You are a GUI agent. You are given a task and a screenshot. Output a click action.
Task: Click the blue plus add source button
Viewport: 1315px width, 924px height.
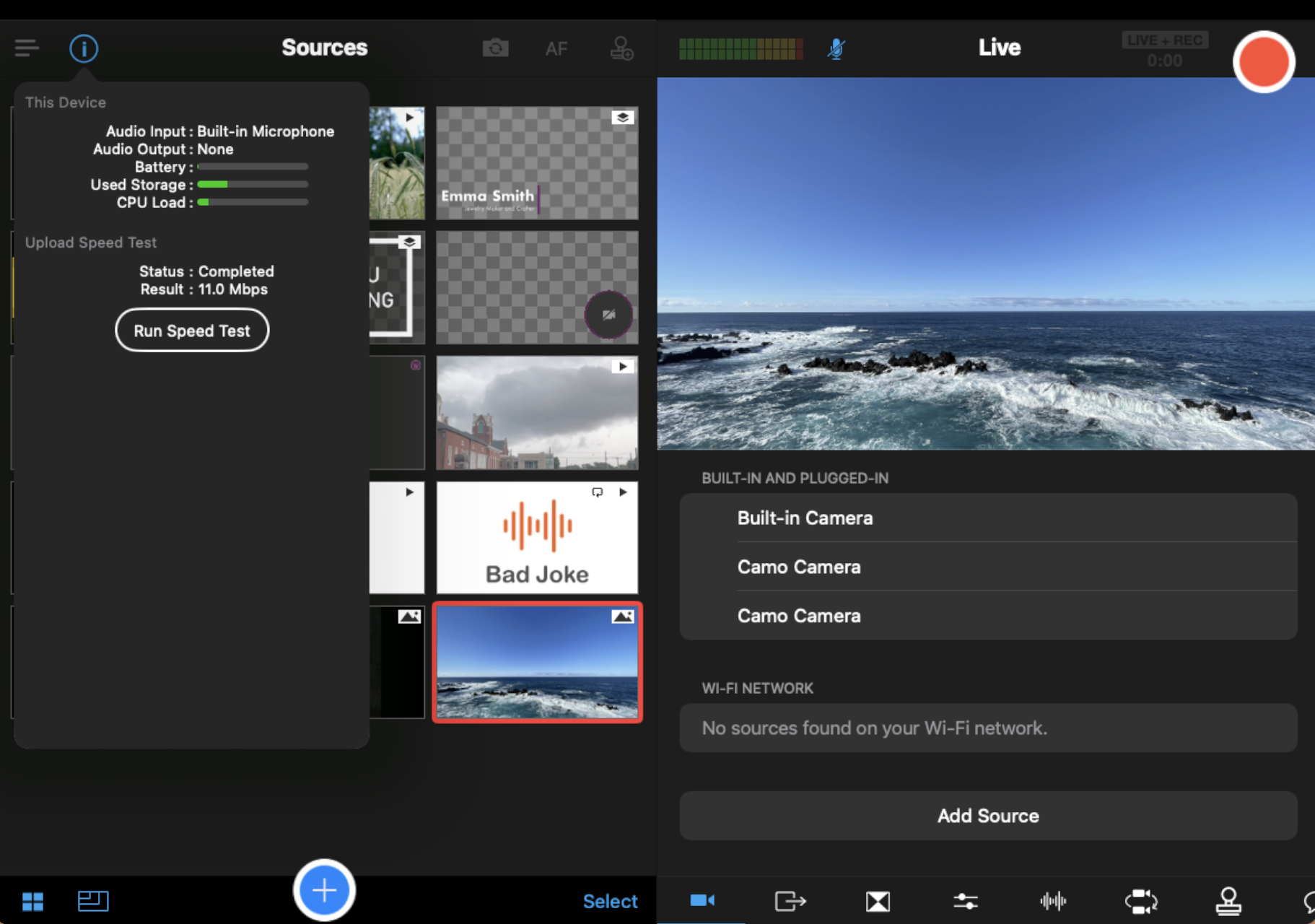click(x=324, y=890)
